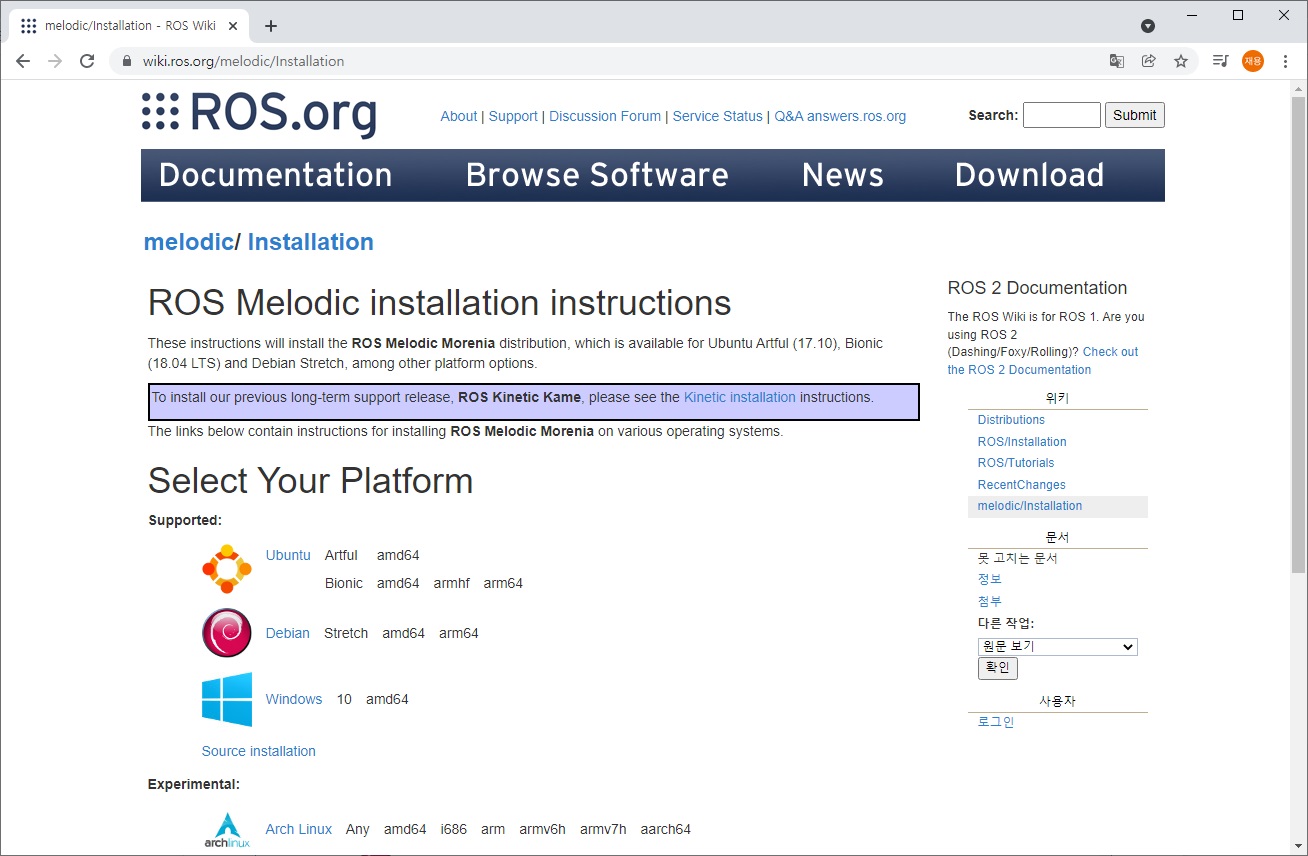
Task: Open Chrome three-dot menu
Action: [1285, 61]
